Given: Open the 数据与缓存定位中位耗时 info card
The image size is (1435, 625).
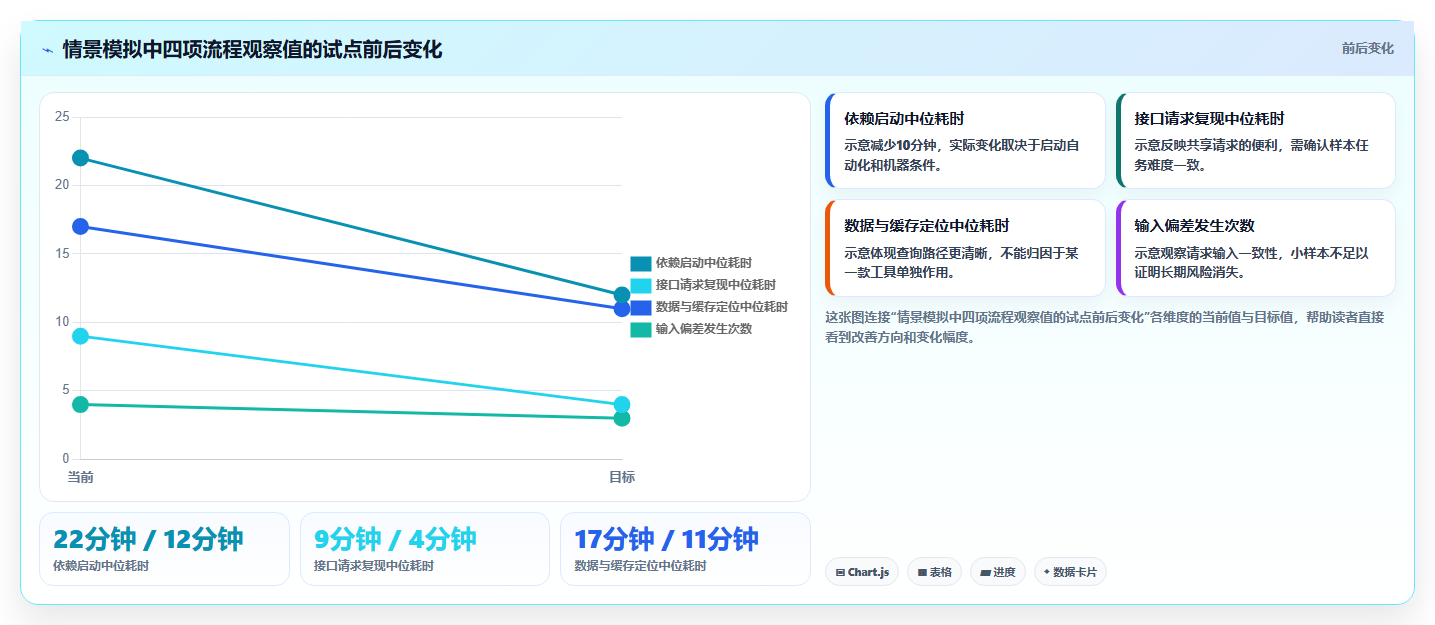Looking at the screenshot, I should tap(965, 248).
